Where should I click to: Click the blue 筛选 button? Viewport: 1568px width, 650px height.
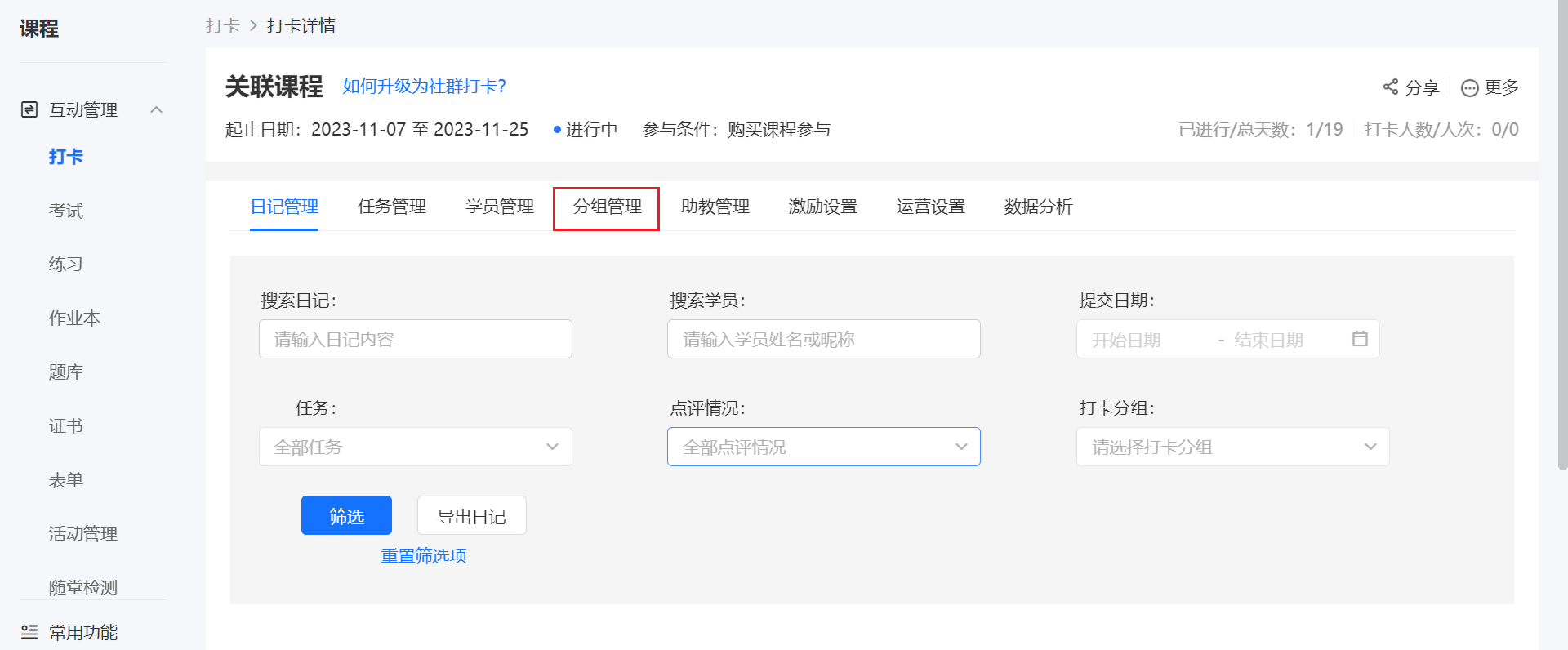(346, 515)
